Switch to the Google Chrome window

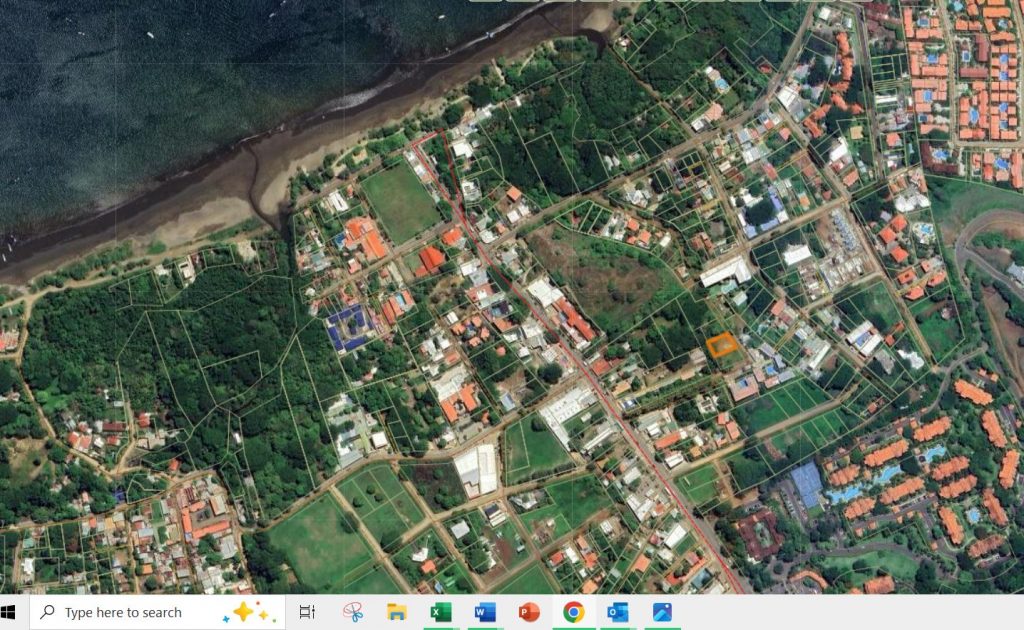pyautogui.click(x=574, y=612)
